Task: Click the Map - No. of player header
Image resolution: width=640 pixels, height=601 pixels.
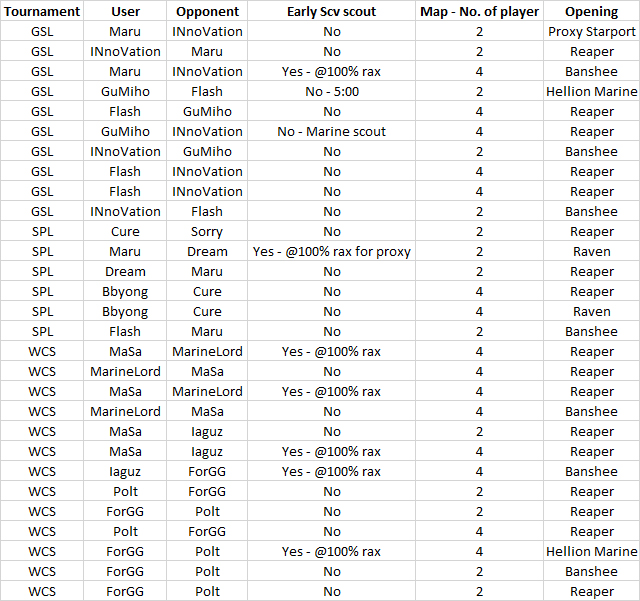Action: tap(479, 11)
